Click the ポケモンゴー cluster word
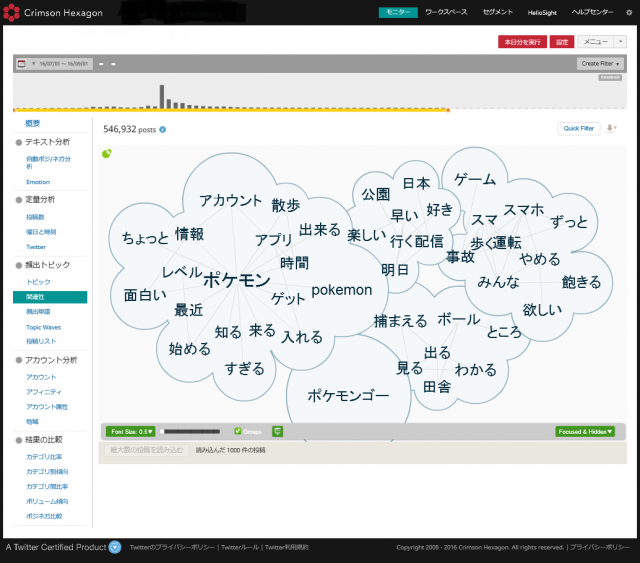 pyautogui.click(x=348, y=396)
